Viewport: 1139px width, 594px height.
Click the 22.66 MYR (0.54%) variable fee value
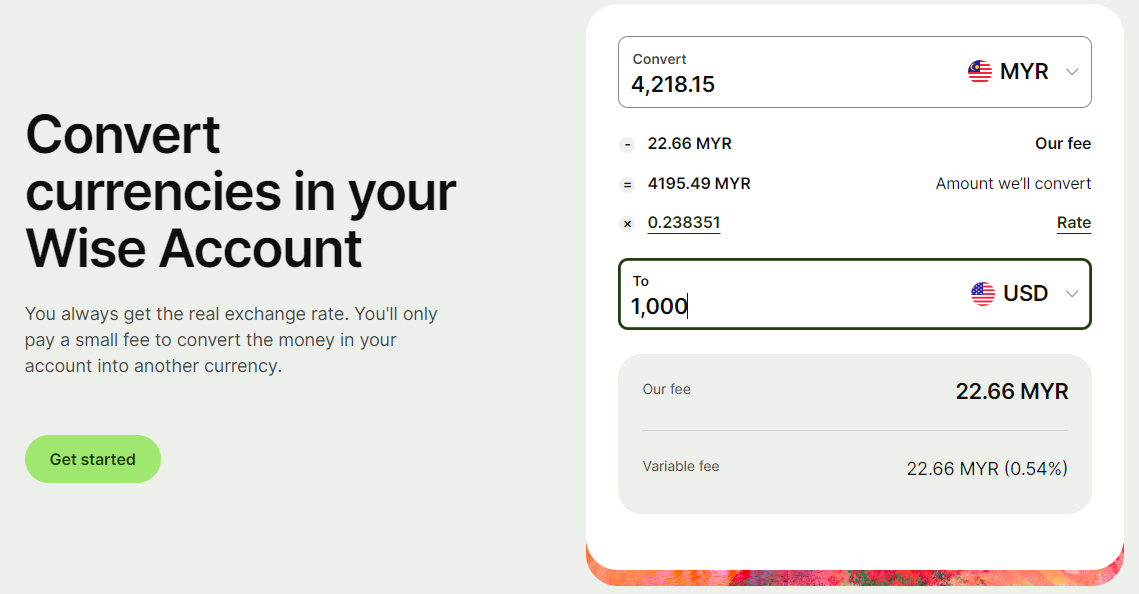[987, 468]
